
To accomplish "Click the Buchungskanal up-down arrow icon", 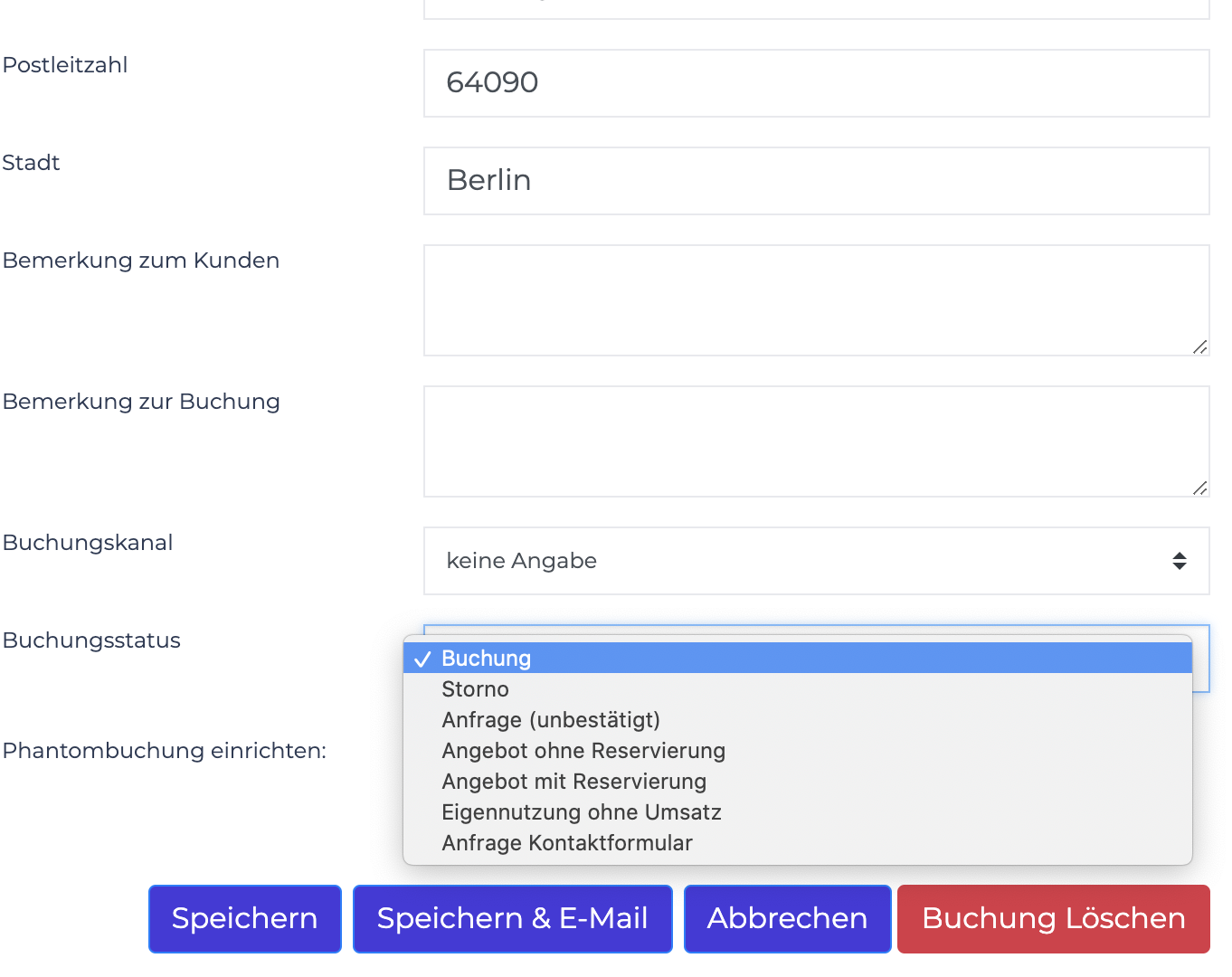I will (x=1180, y=561).
